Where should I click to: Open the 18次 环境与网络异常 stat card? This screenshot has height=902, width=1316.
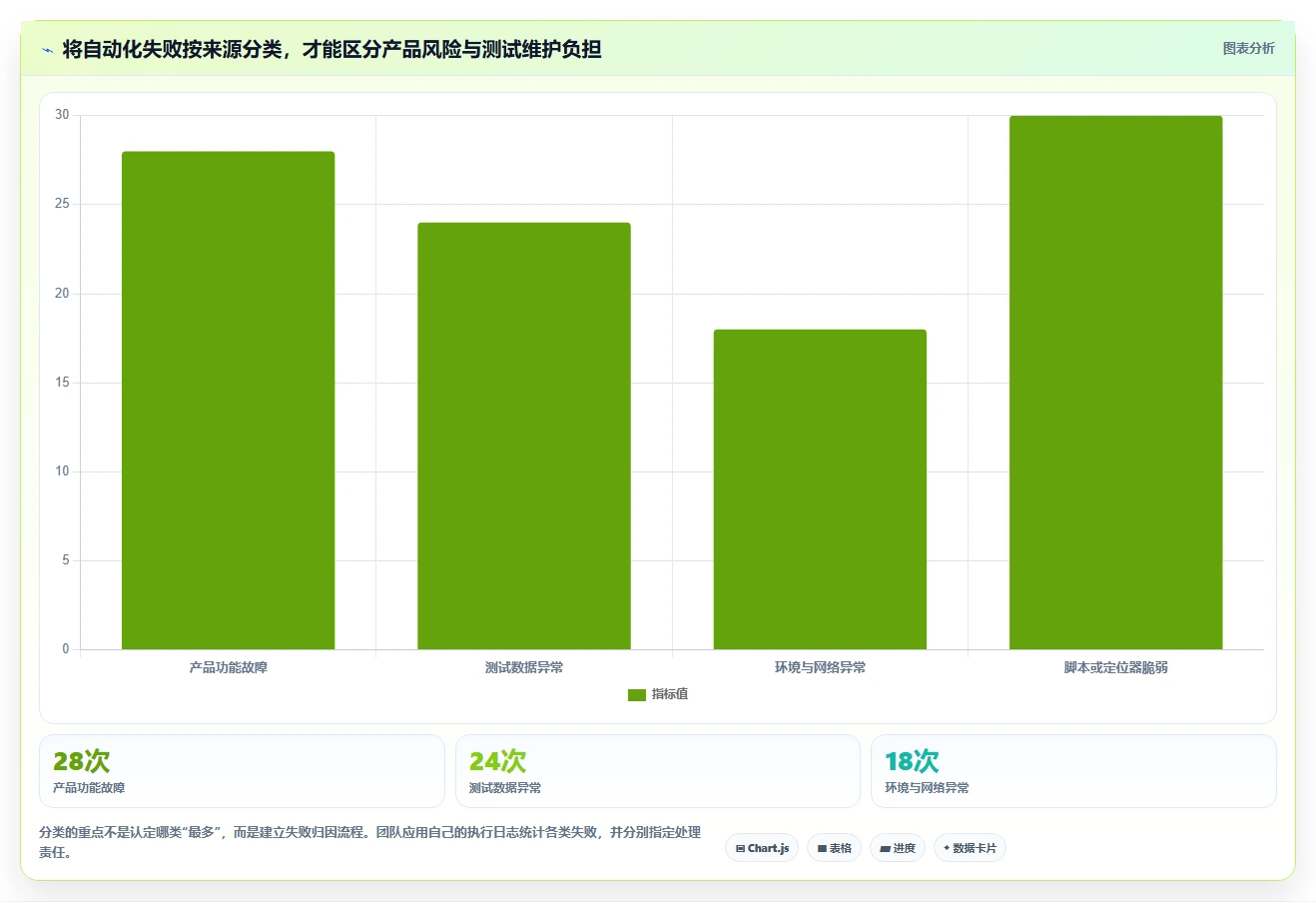pos(1073,771)
